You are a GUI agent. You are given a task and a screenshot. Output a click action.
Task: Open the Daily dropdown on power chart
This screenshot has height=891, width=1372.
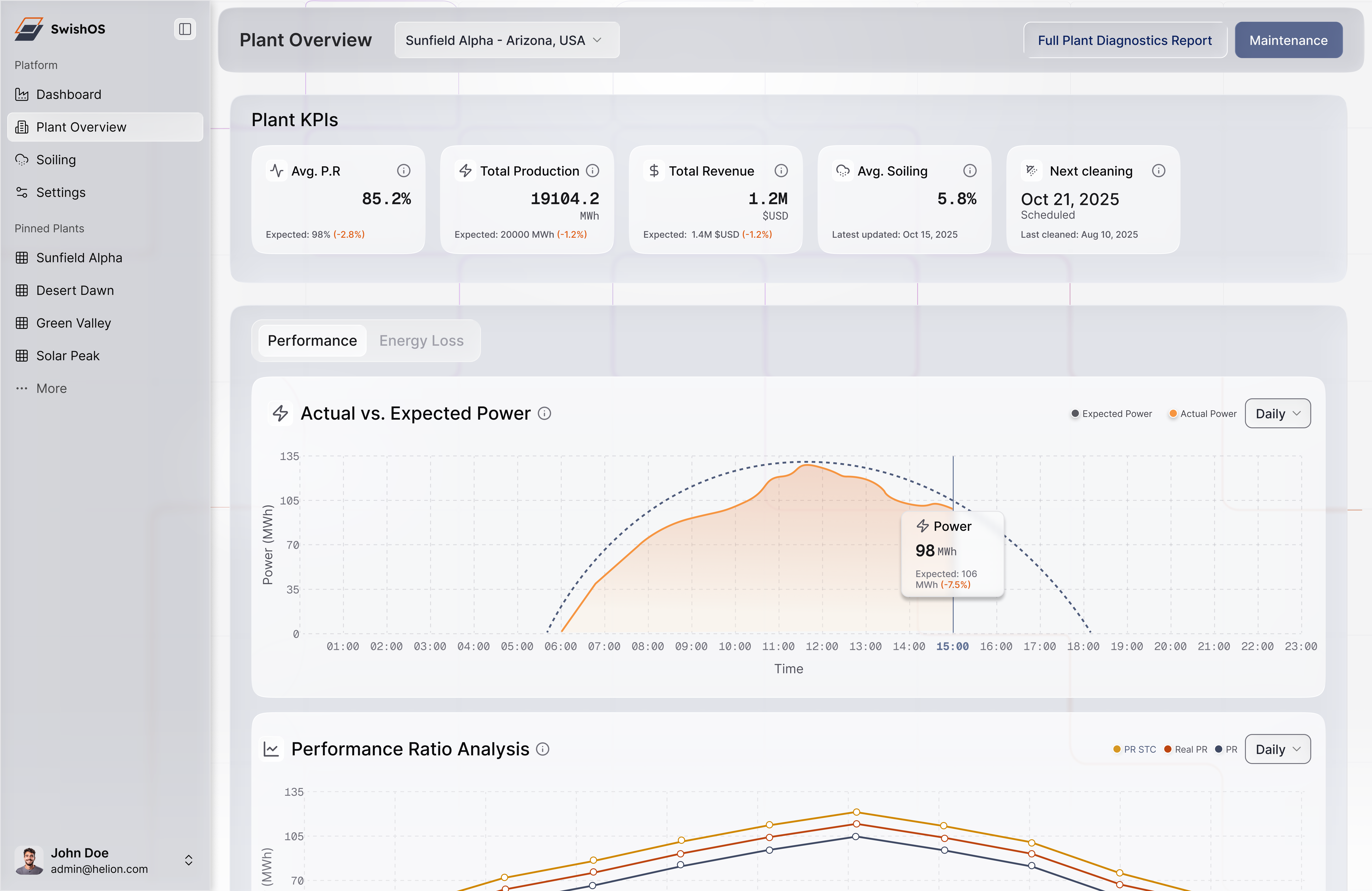pos(1277,413)
